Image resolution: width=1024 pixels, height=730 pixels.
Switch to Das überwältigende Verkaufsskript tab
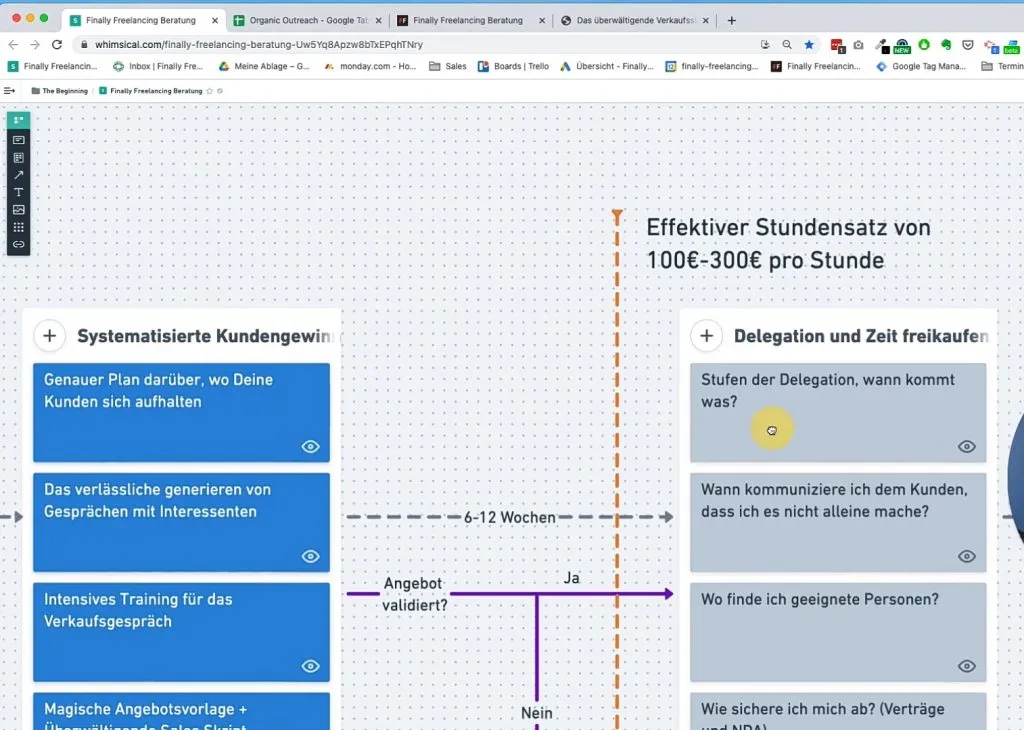635,20
